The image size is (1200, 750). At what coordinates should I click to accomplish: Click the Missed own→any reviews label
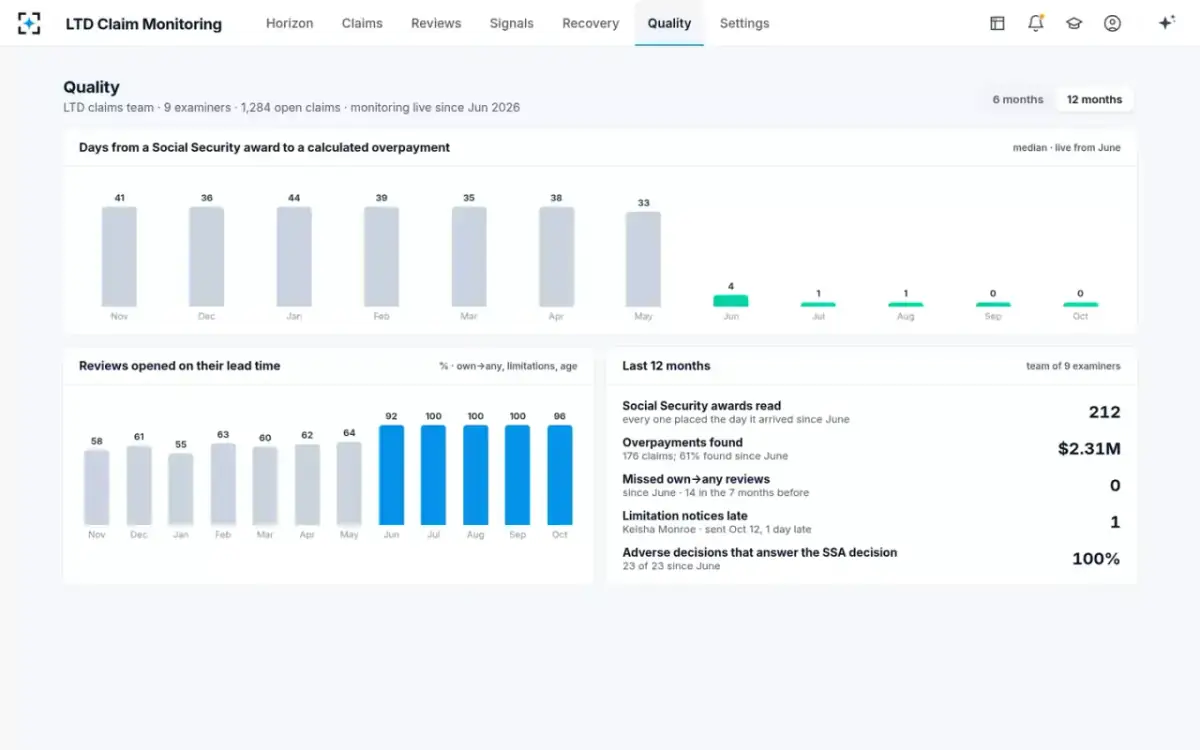(x=696, y=479)
